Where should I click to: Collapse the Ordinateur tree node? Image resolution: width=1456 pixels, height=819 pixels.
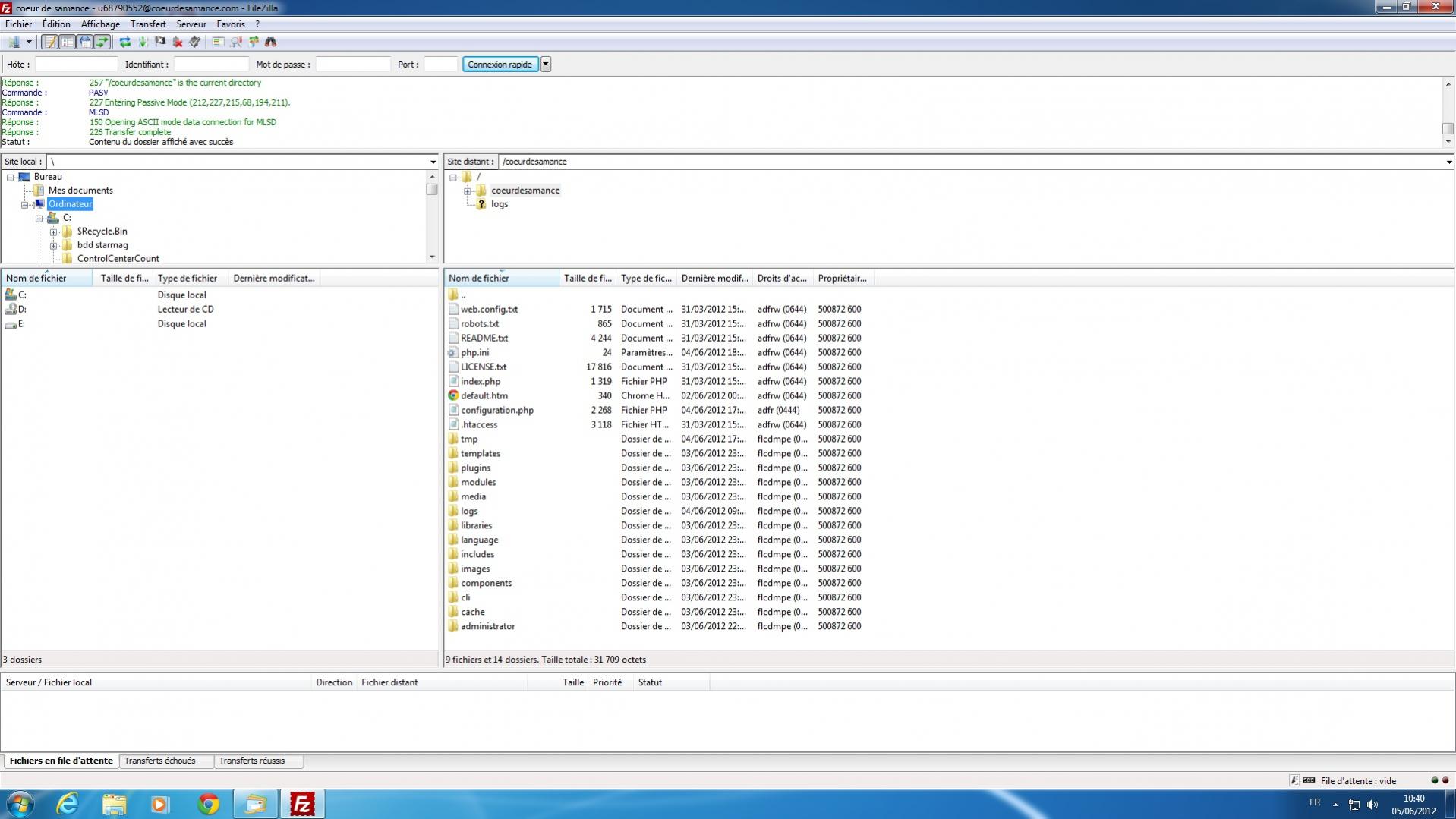click(x=25, y=204)
